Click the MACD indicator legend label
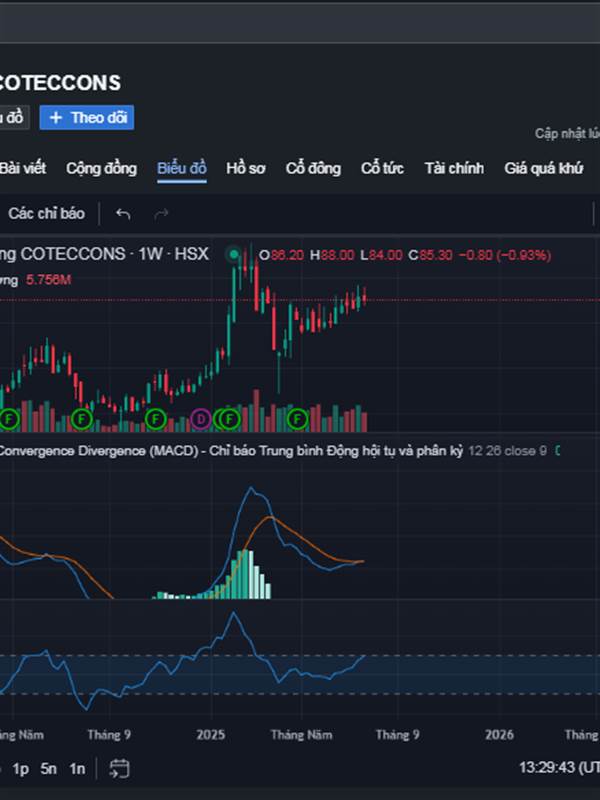This screenshot has height=800, width=600. (x=231, y=451)
